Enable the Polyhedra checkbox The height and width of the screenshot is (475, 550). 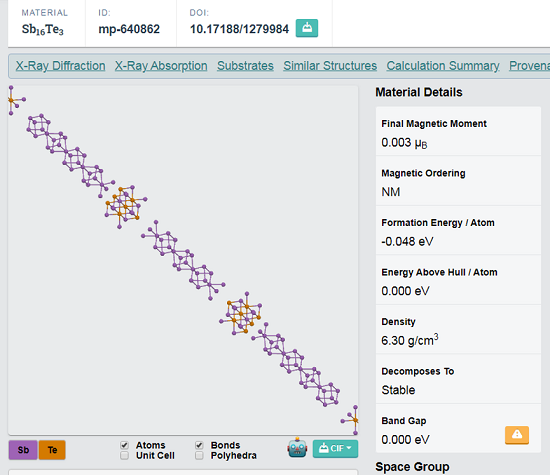click(199, 455)
